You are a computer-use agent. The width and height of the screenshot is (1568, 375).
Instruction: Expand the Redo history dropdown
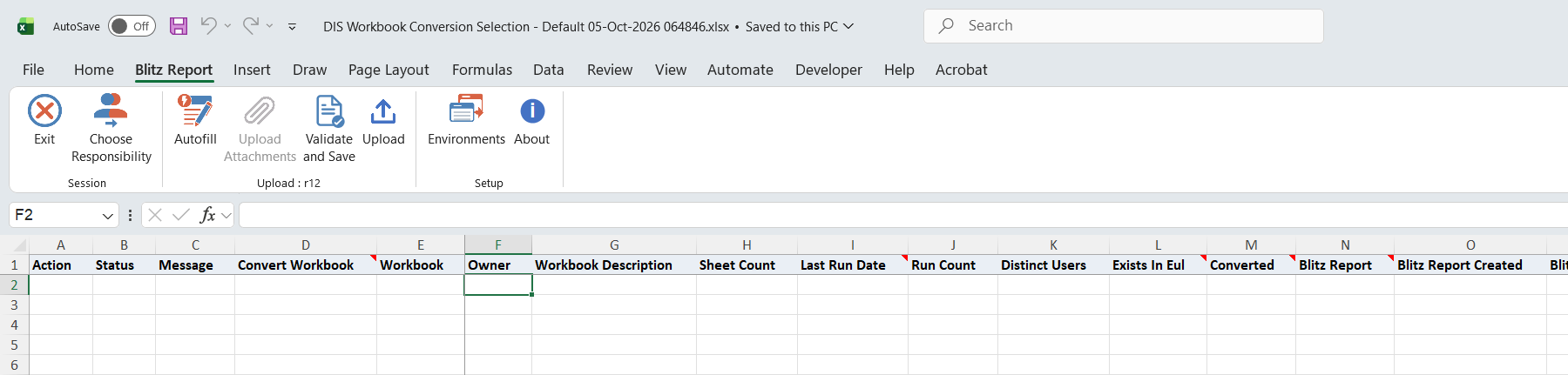coord(269,26)
